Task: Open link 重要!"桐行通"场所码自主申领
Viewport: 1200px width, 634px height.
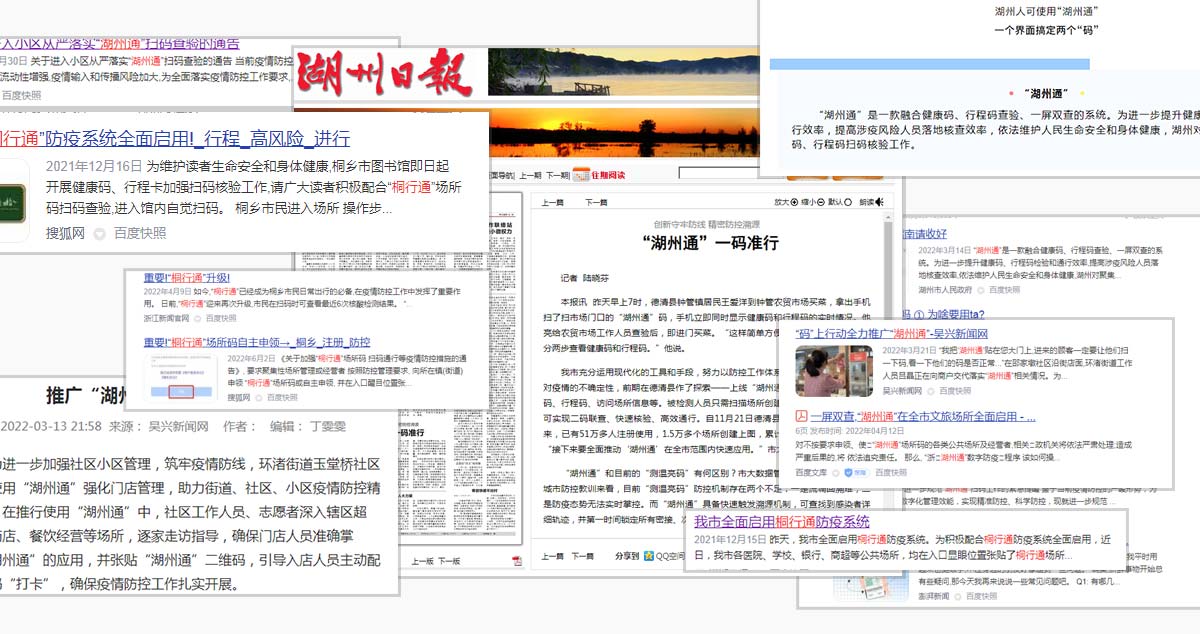Action: tap(256, 342)
